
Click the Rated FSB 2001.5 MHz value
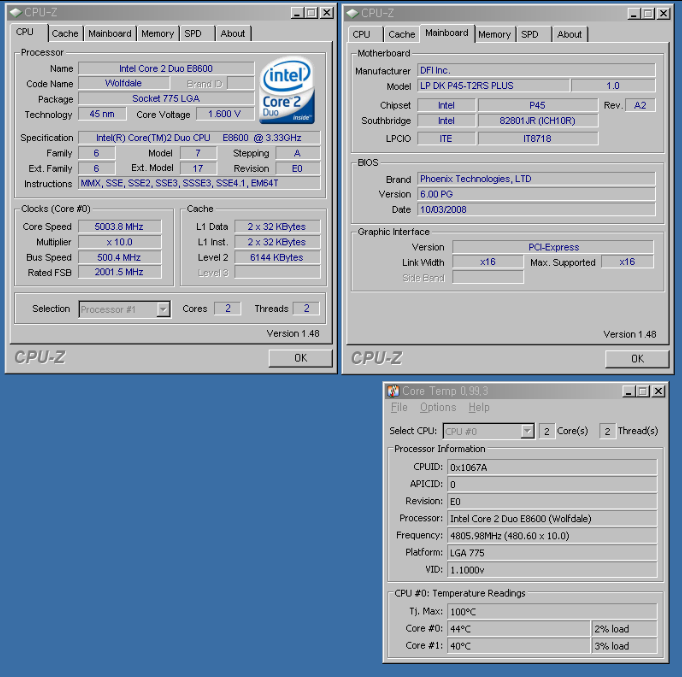[120, 272]
